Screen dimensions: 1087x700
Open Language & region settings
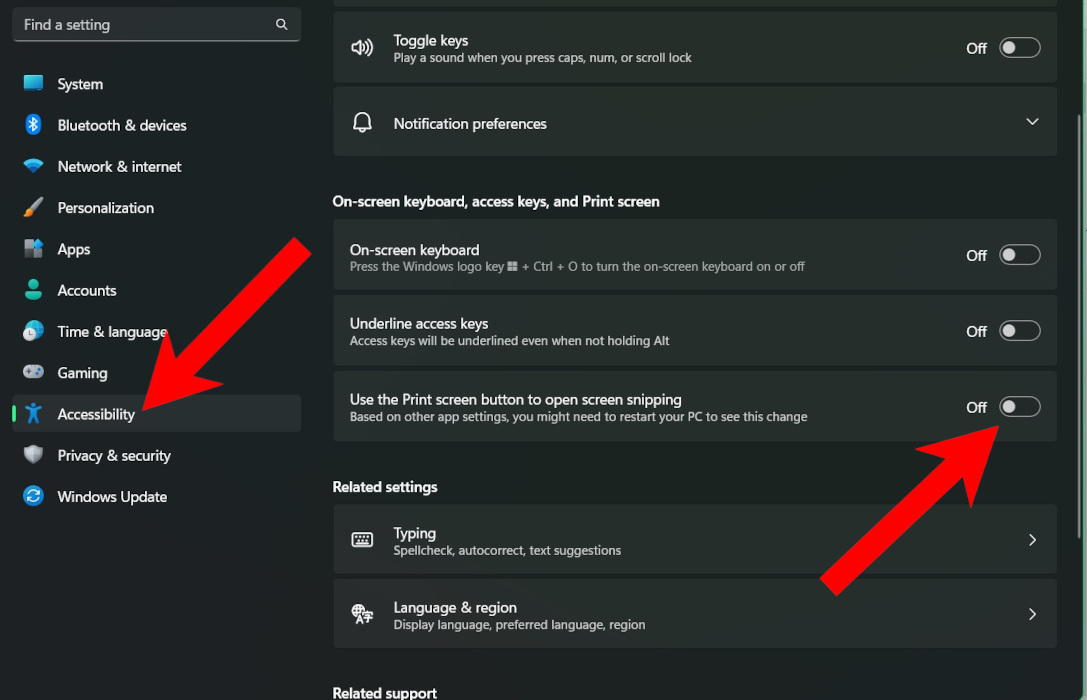[695, 613]
